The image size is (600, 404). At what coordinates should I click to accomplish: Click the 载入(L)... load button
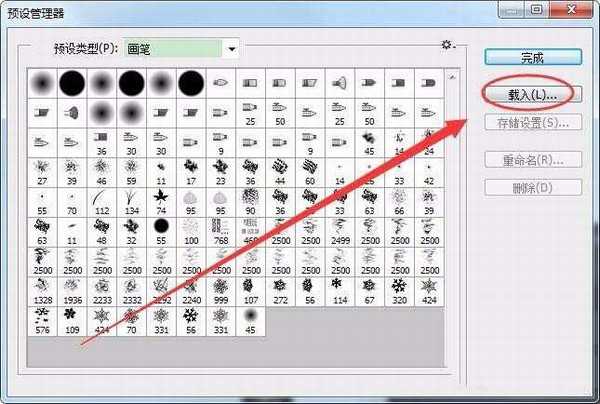[x=527, y=93]
